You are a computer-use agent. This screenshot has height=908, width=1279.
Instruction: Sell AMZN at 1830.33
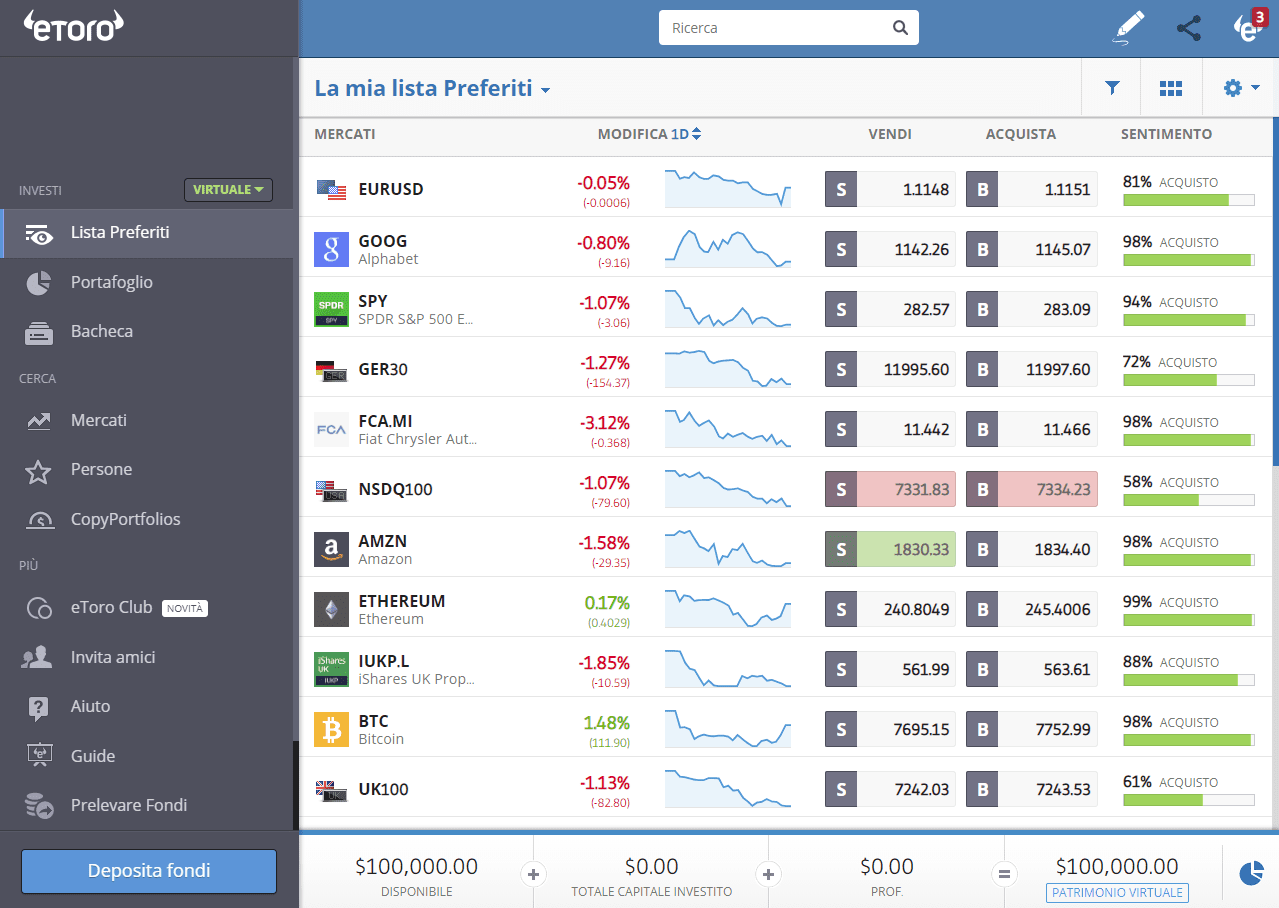coord(890,549)
